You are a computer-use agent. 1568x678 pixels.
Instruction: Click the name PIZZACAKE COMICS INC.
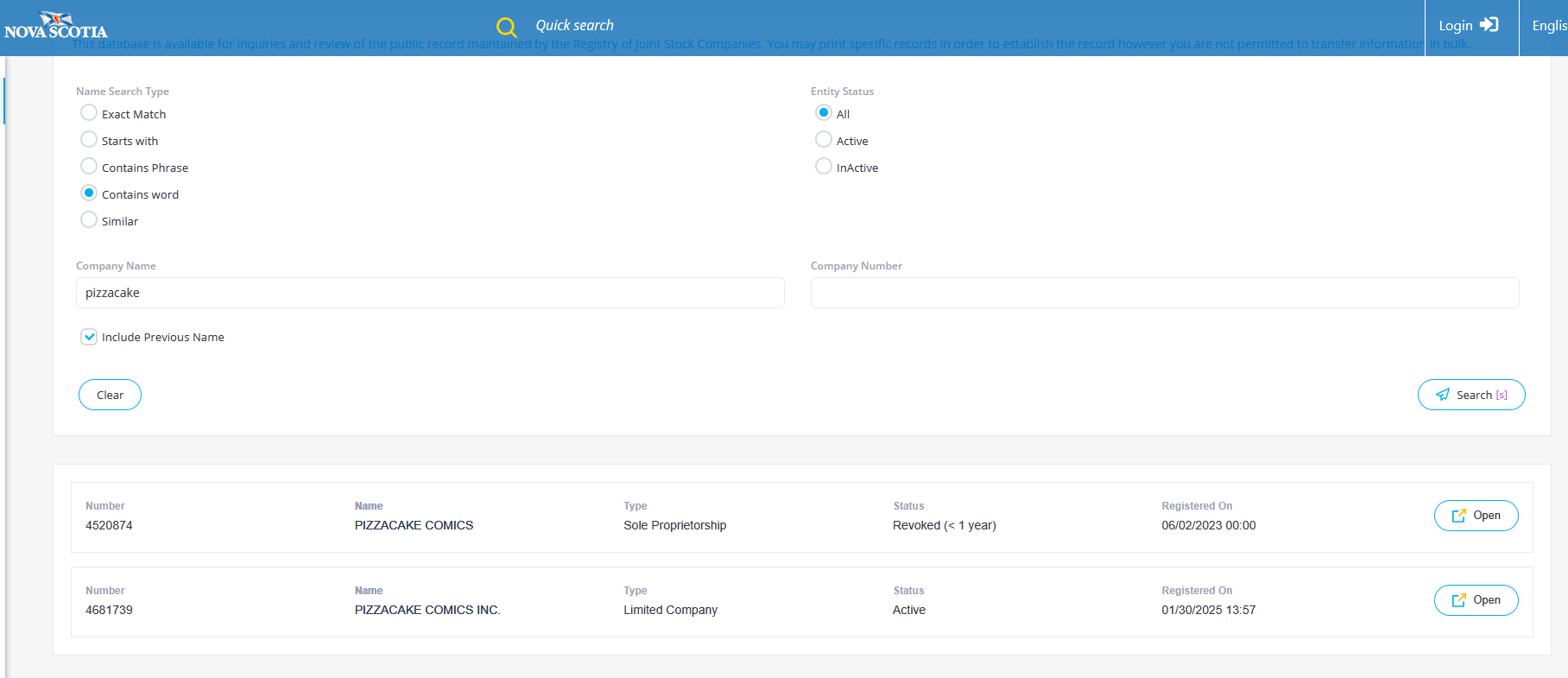pyautogui.click(x=427, y=610)
